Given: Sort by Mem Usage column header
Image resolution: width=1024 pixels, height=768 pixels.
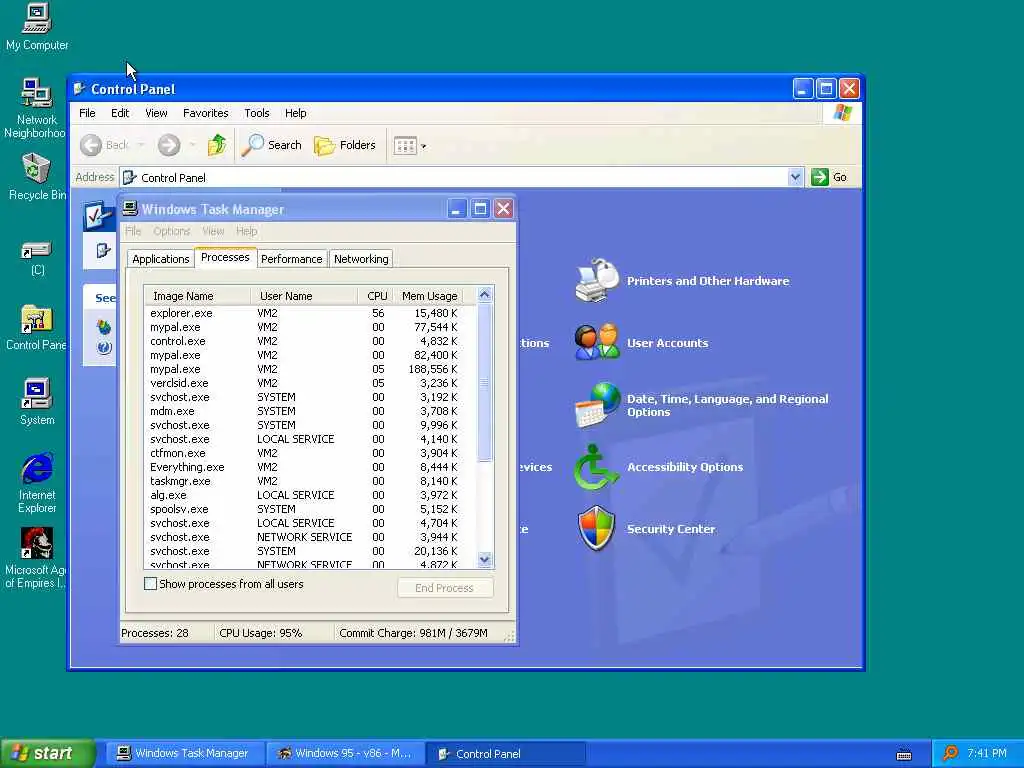Looking at the screenshot, I should click(x=429, y=296).
